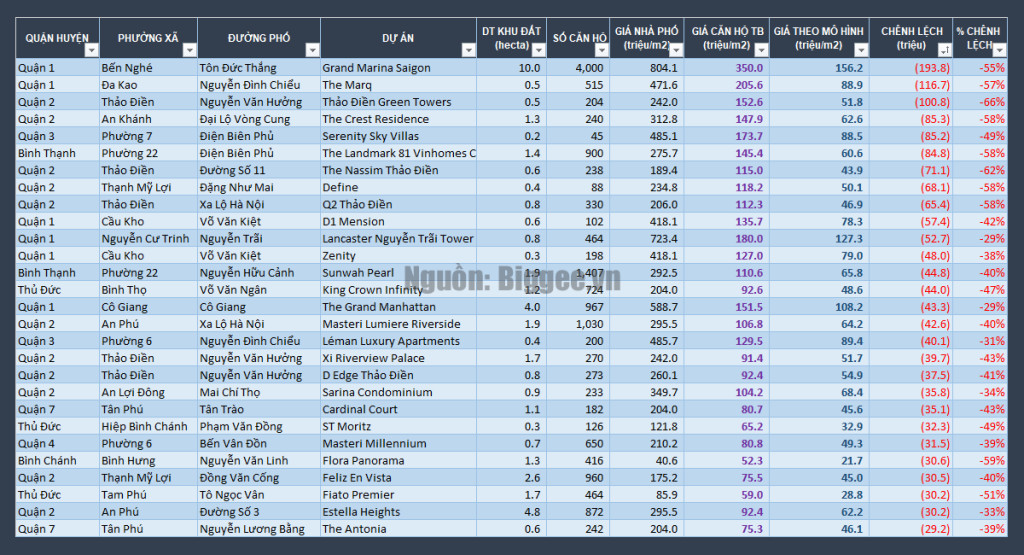Click the Đại Lộ Vòng Cung street cell

259,119
